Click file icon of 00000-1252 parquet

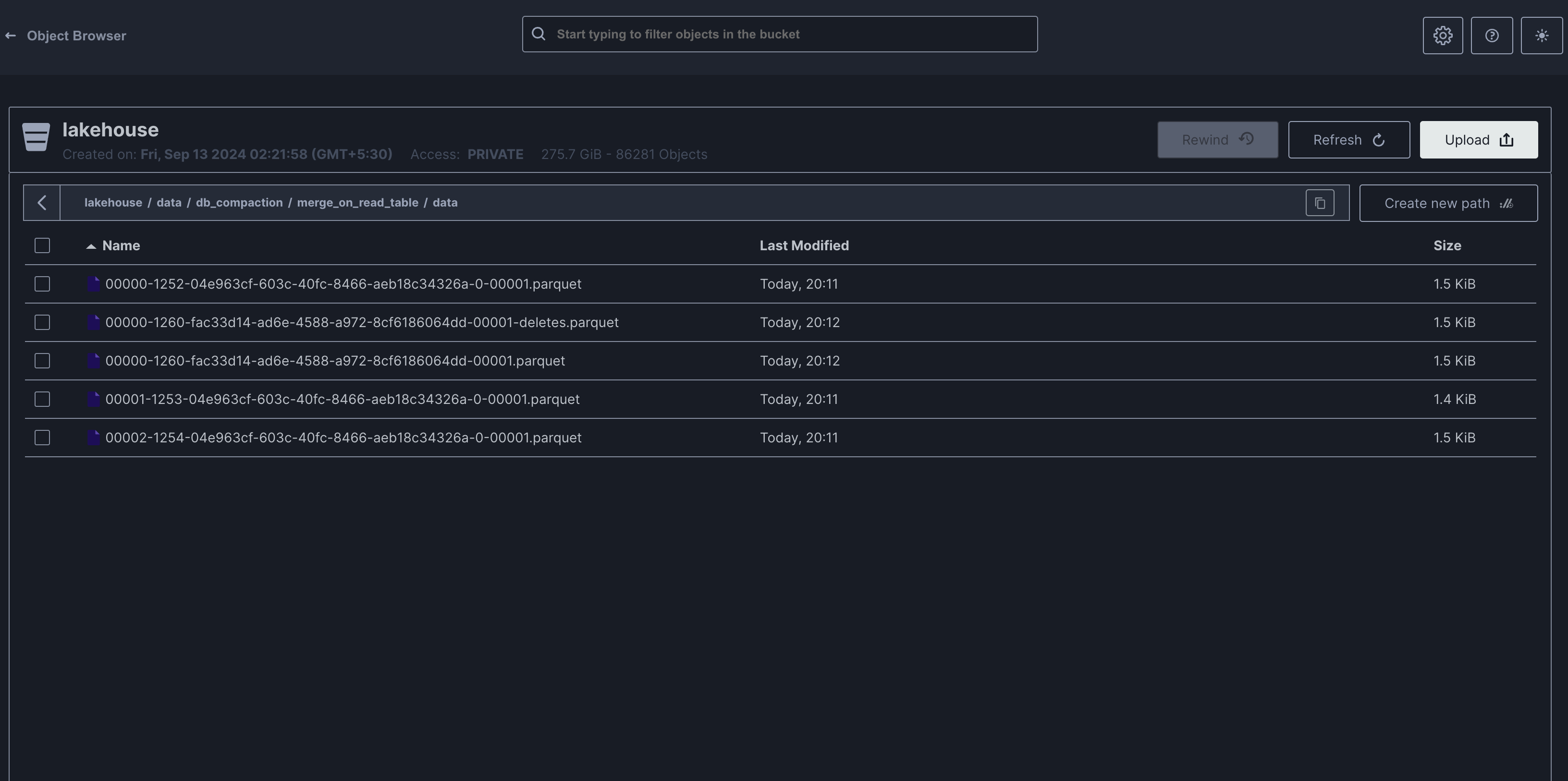click(93, 284)
